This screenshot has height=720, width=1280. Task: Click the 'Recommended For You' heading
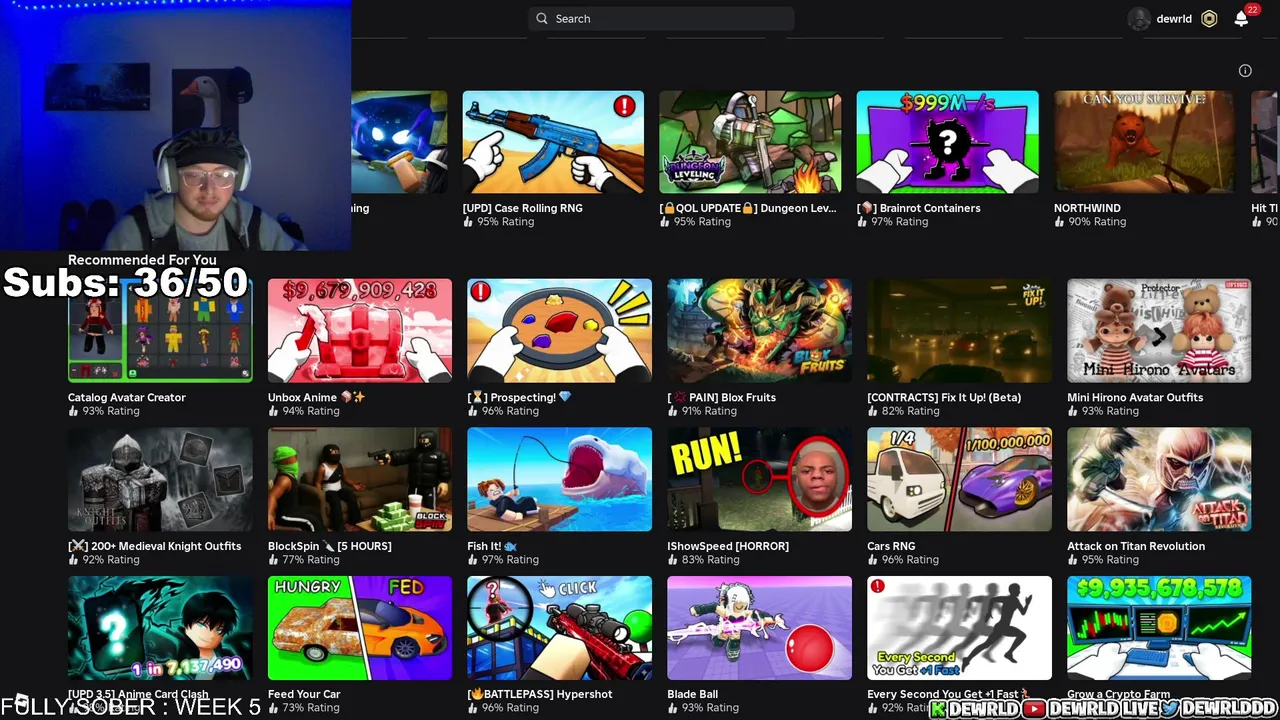point(142,260)
